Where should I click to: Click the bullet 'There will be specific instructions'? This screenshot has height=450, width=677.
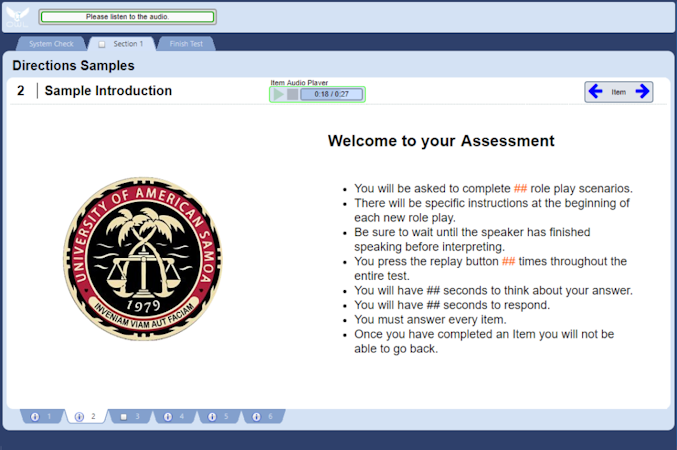492,210
